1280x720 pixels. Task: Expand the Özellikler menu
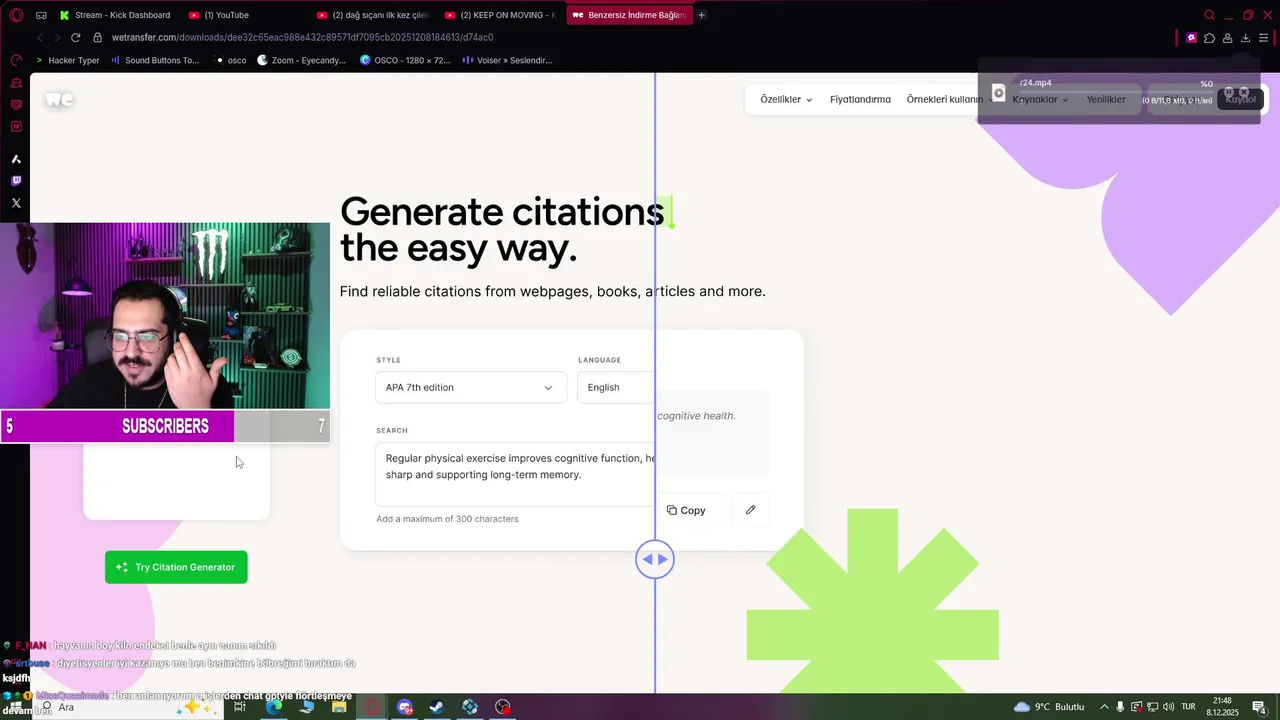coord(786,100)
